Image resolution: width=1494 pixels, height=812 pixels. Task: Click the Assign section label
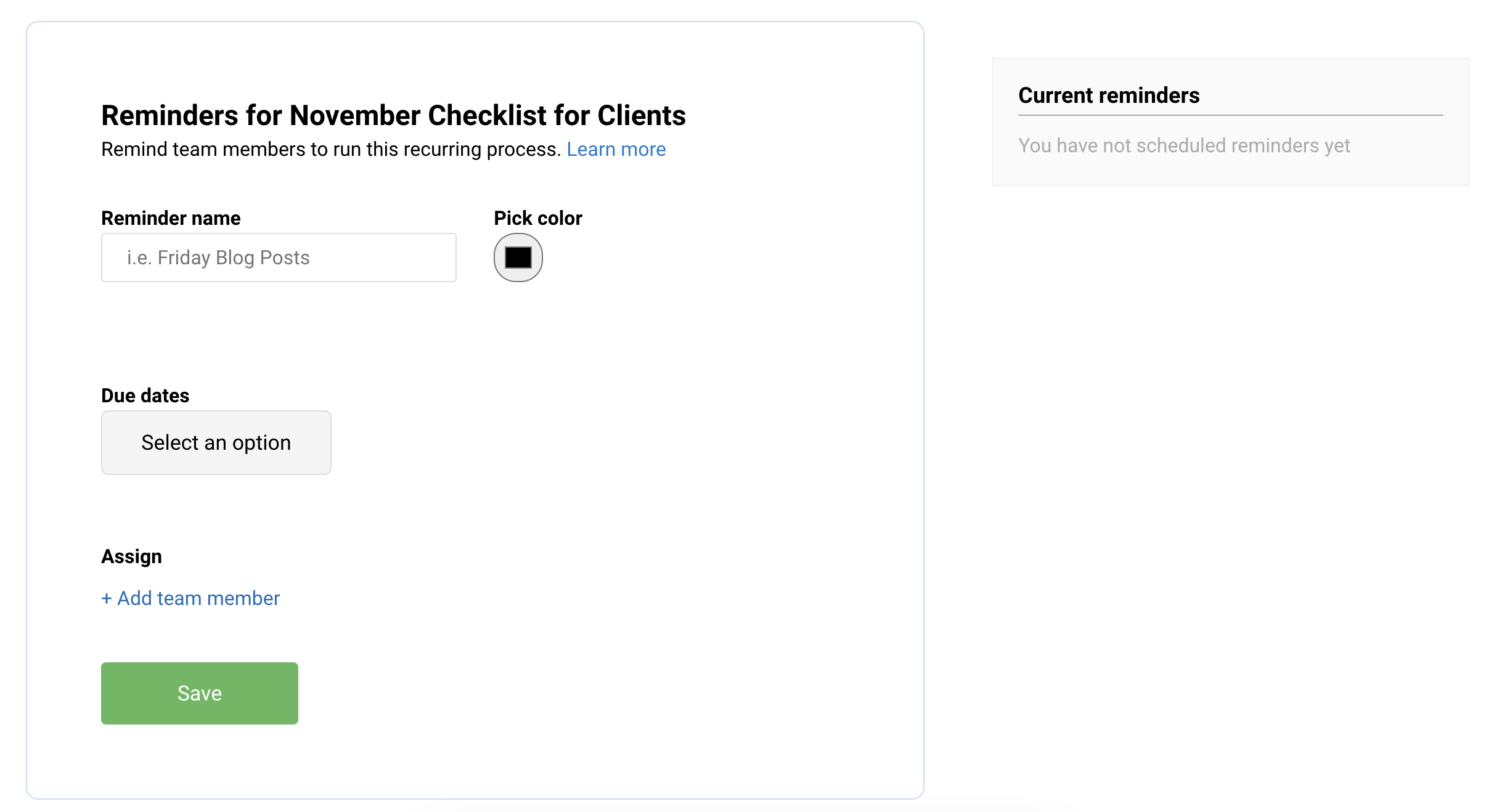click(x=131, y=556)
